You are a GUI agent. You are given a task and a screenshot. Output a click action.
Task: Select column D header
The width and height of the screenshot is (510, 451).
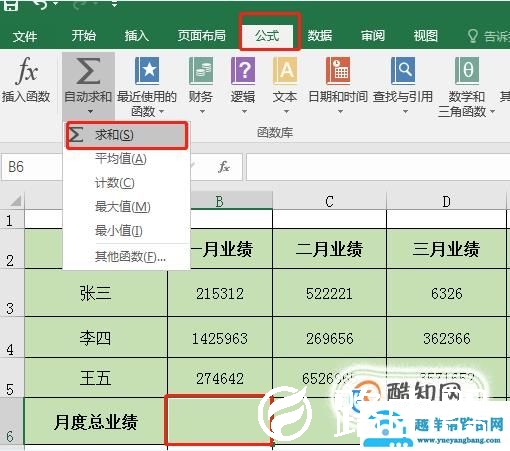coord(446,201)
